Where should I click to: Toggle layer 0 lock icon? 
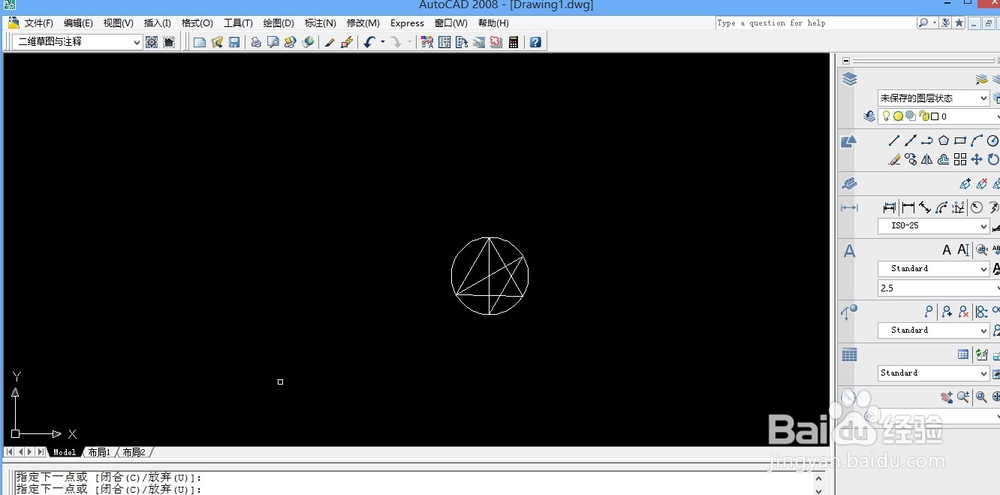pyautogui.click(x=922, y=117)
